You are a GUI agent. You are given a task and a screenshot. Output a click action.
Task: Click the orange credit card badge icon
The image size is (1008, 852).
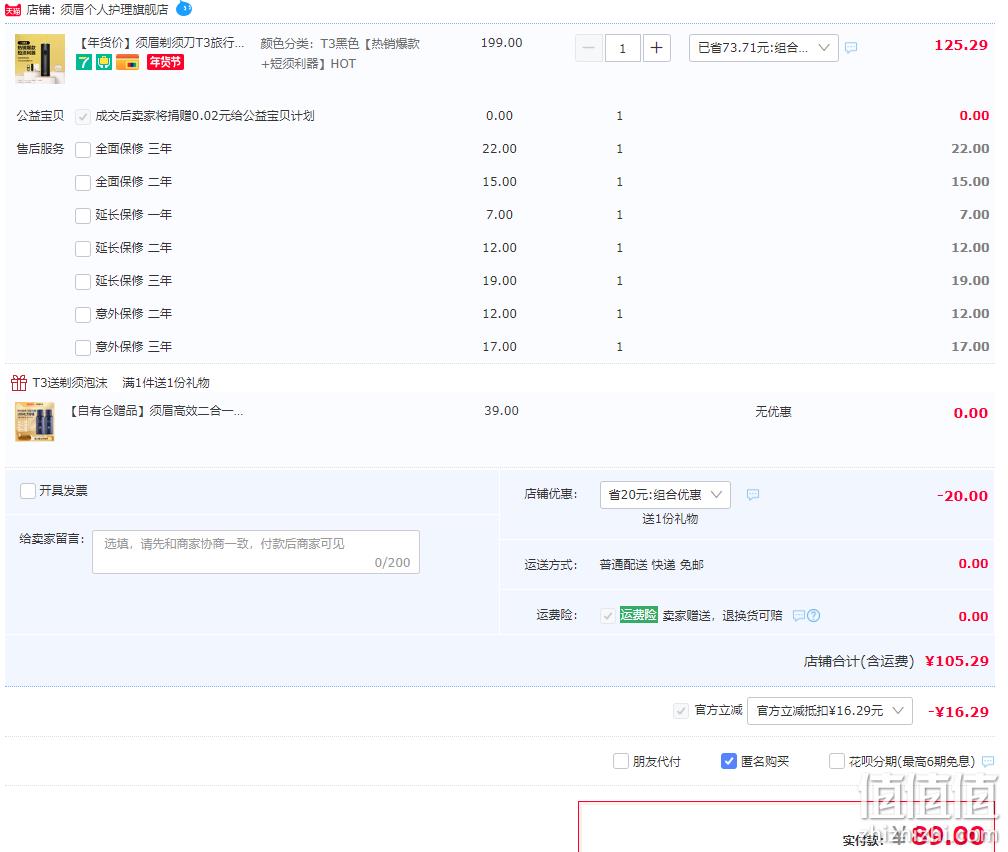pos(127,62)
